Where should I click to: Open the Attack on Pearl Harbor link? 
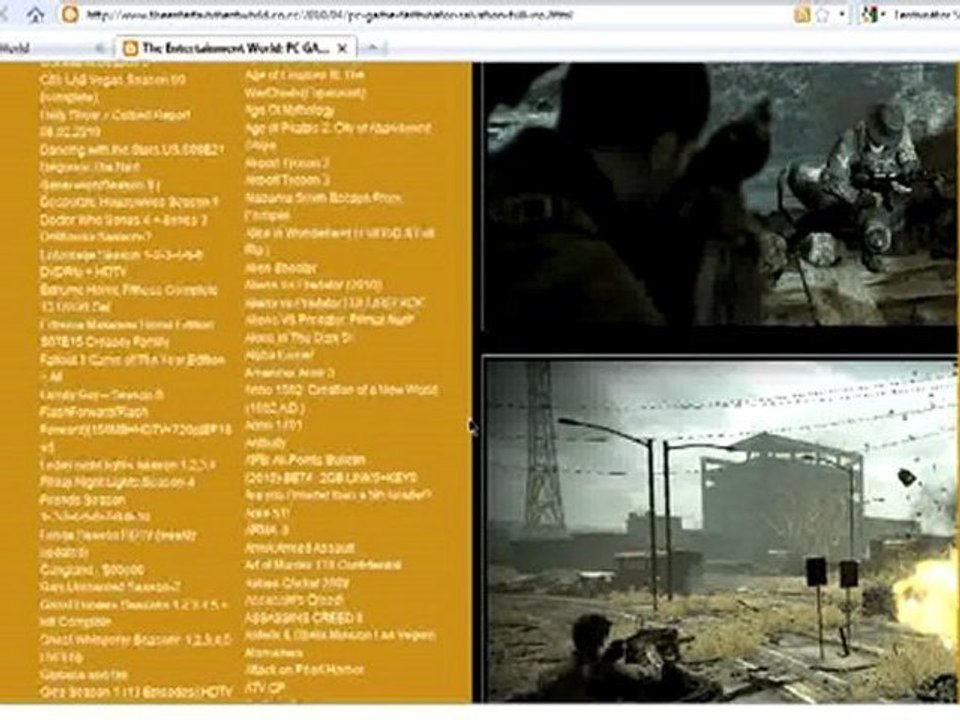[304, 670]
